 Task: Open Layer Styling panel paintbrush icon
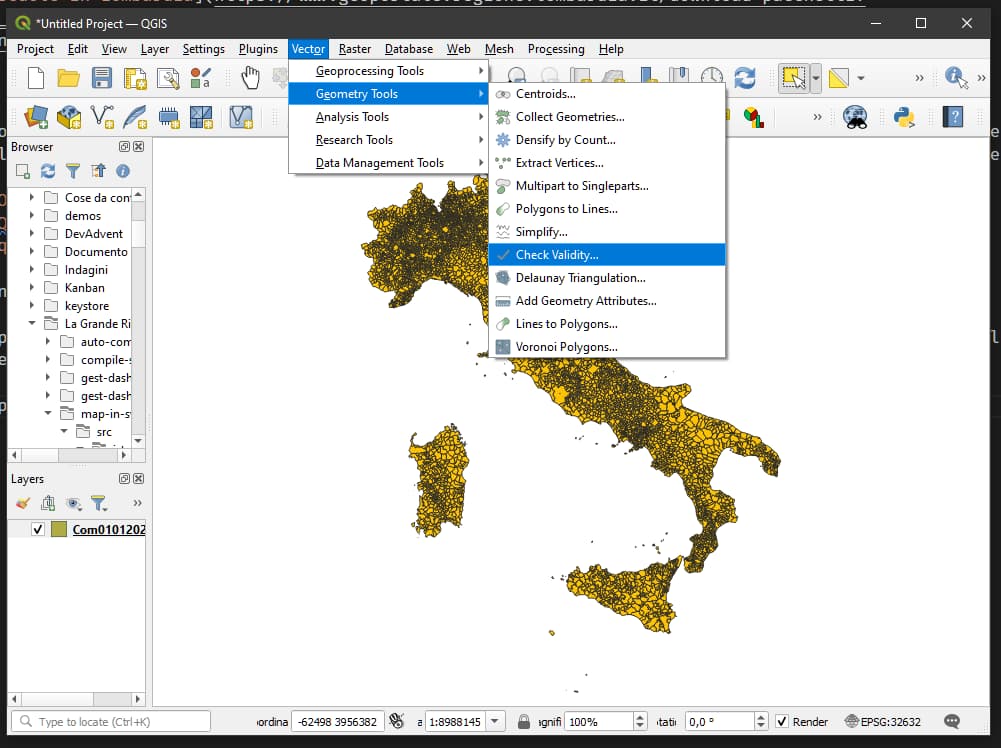pyautogui.click(x=23, y=504)
